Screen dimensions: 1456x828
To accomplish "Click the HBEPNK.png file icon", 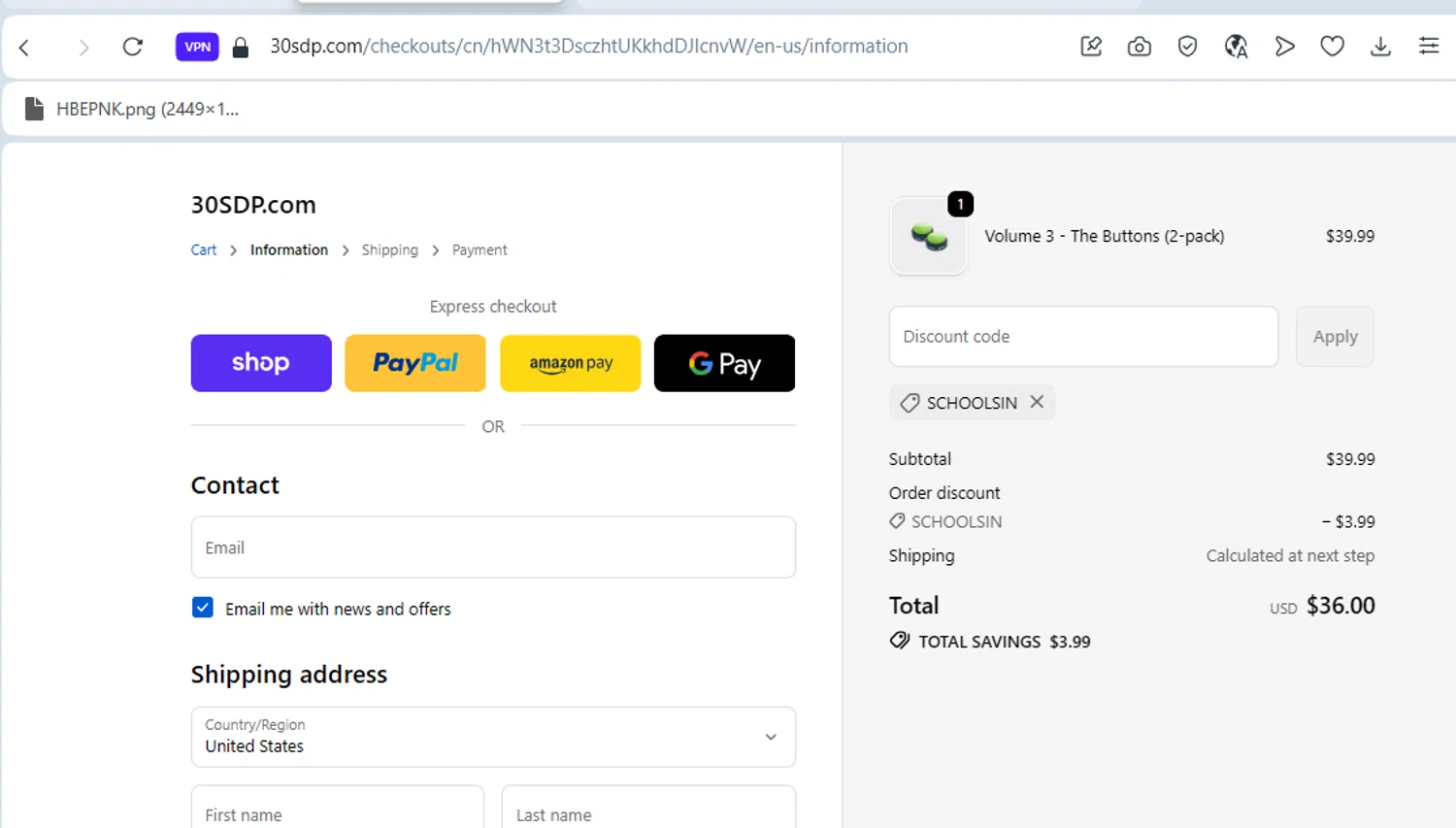I will 34,109.
